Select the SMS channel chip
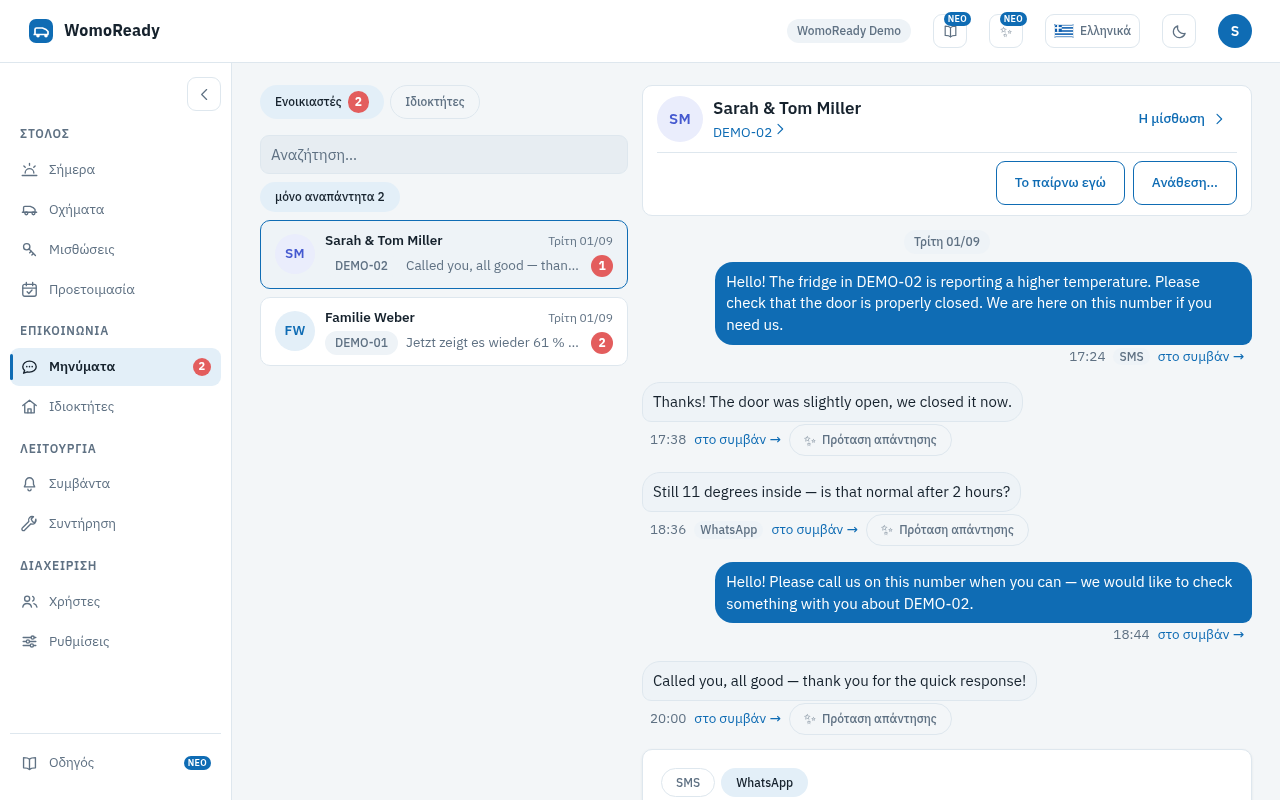This screenshot has height=800, width=1280. 688,783
